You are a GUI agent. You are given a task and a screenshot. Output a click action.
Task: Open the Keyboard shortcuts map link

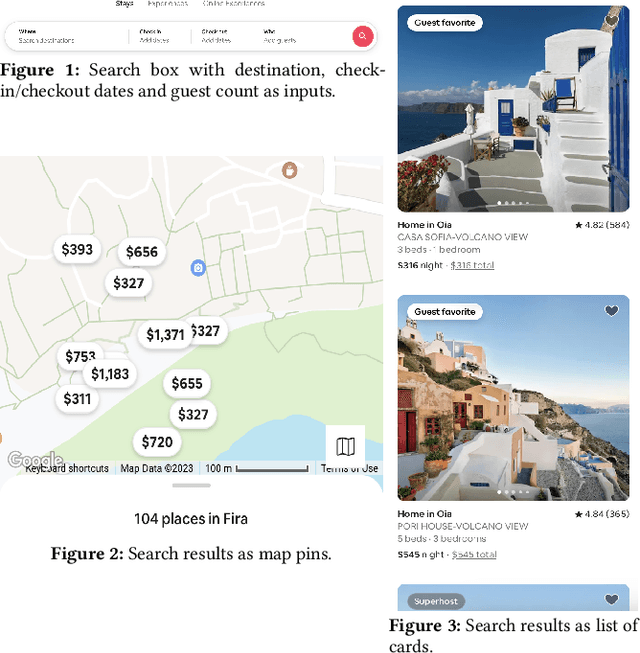click(67, 468)
